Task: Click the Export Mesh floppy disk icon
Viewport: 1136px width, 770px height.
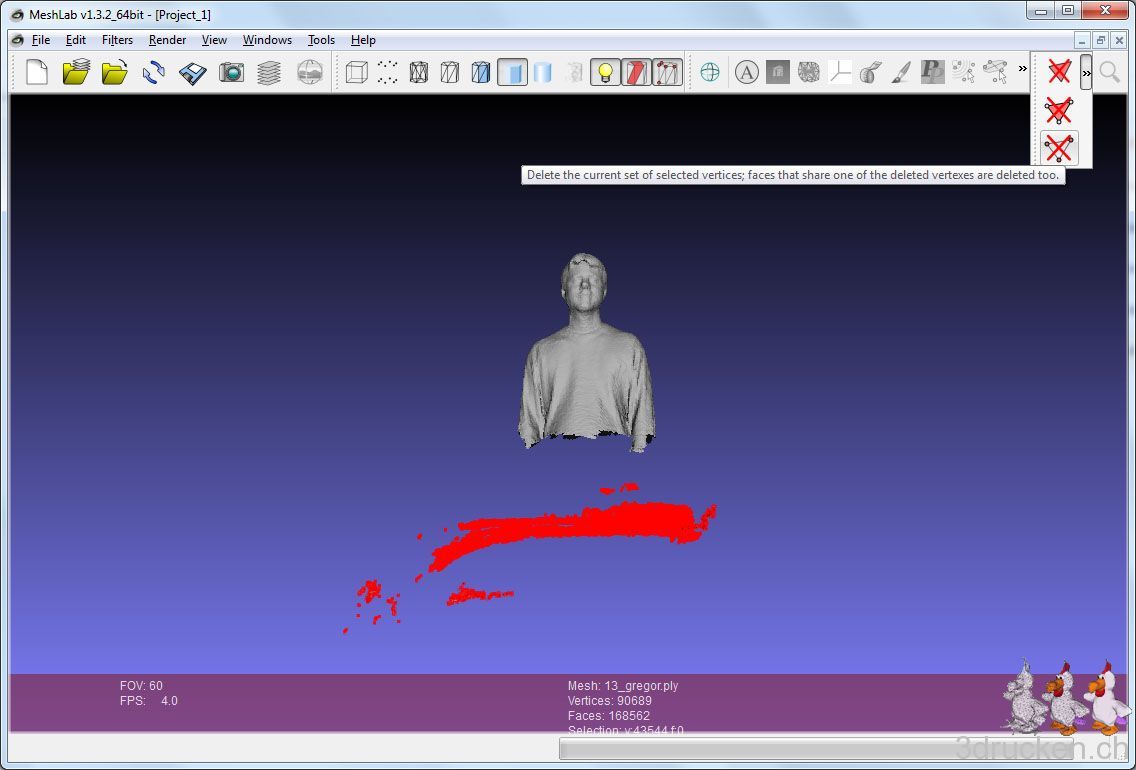Action: [x=193, y=72]
